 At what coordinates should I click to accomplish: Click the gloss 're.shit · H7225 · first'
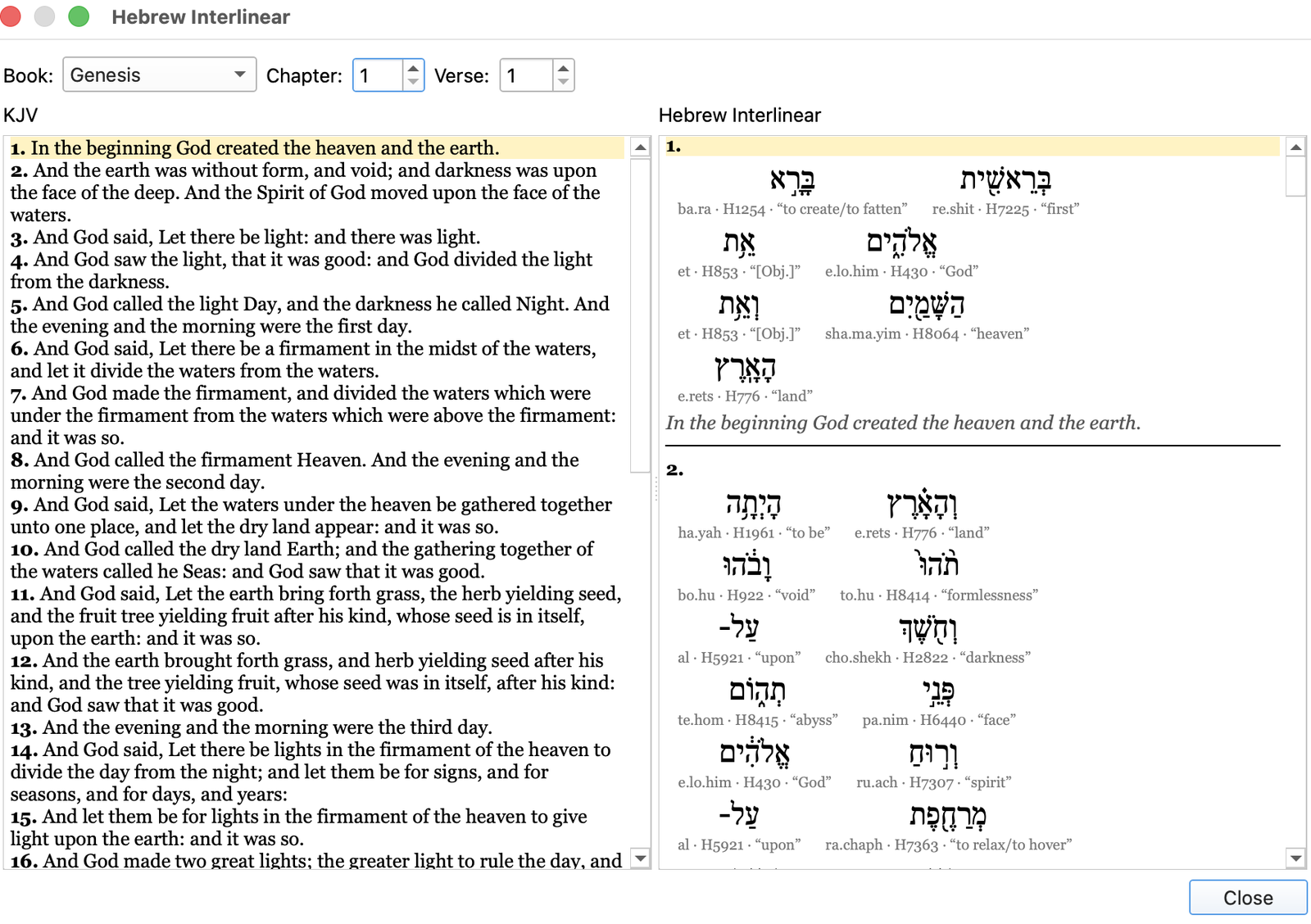[1005, 209]
